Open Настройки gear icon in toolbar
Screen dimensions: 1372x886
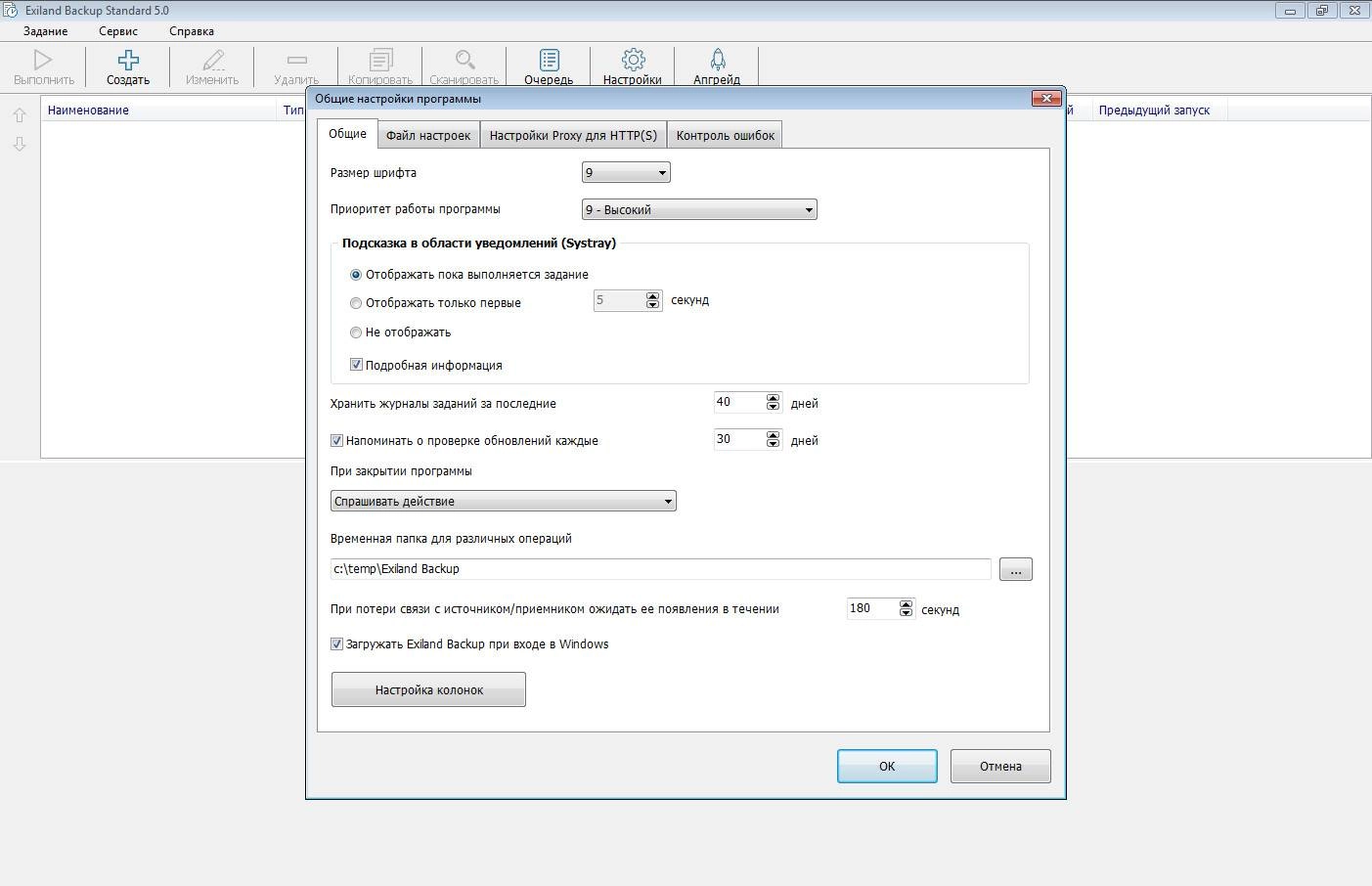pyautogui.click(x=633, y=60)
